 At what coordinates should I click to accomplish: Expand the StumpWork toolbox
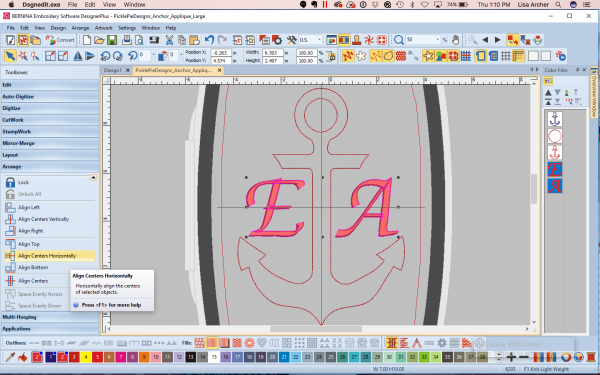pos(50,132)
